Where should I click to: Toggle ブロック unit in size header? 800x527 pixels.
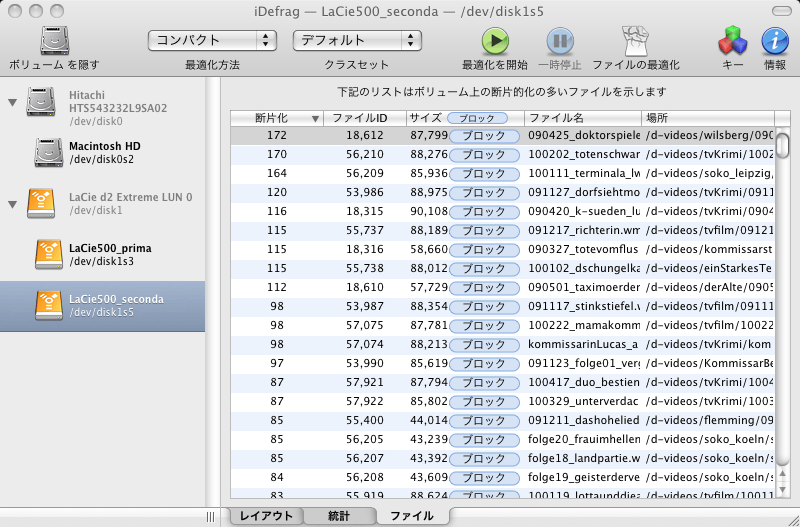click(x=477, y=118)
